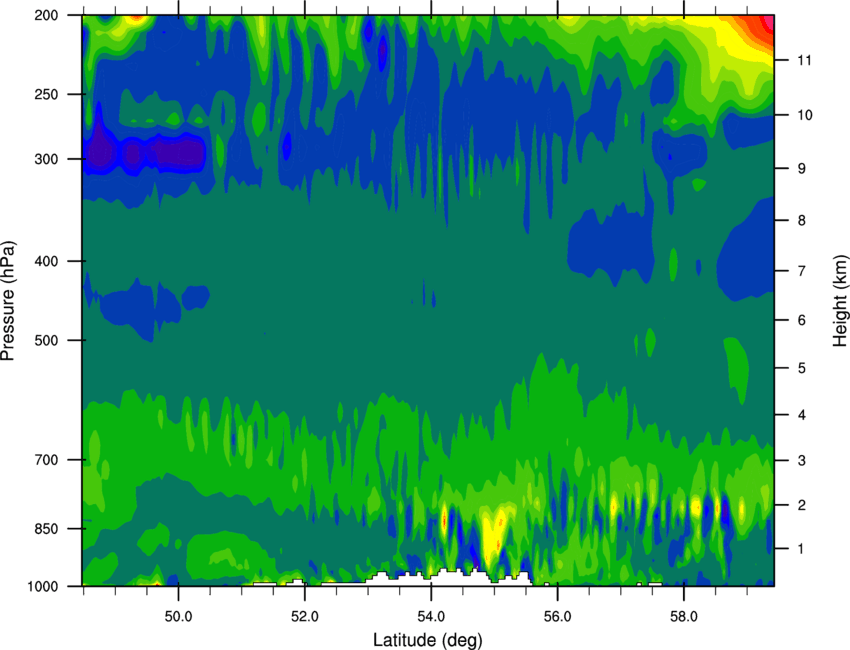
Task: Click the 1000 hPa pressure label
Action: (43, 587)
